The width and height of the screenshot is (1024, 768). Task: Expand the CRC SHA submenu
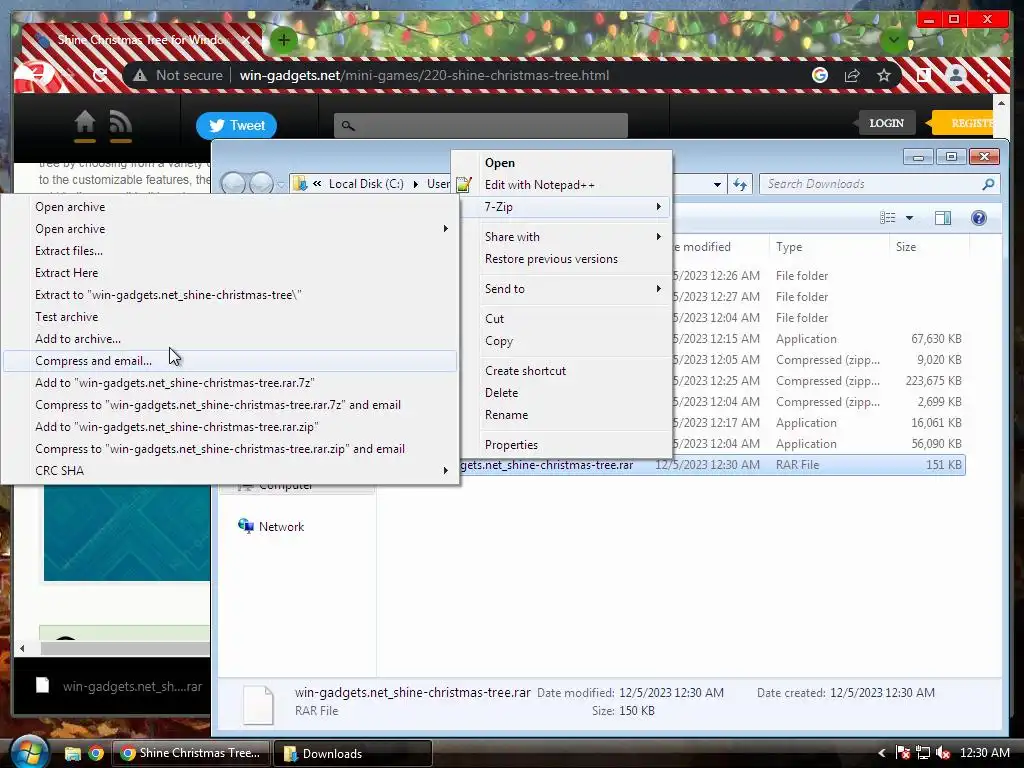click(x=230, y=471)
